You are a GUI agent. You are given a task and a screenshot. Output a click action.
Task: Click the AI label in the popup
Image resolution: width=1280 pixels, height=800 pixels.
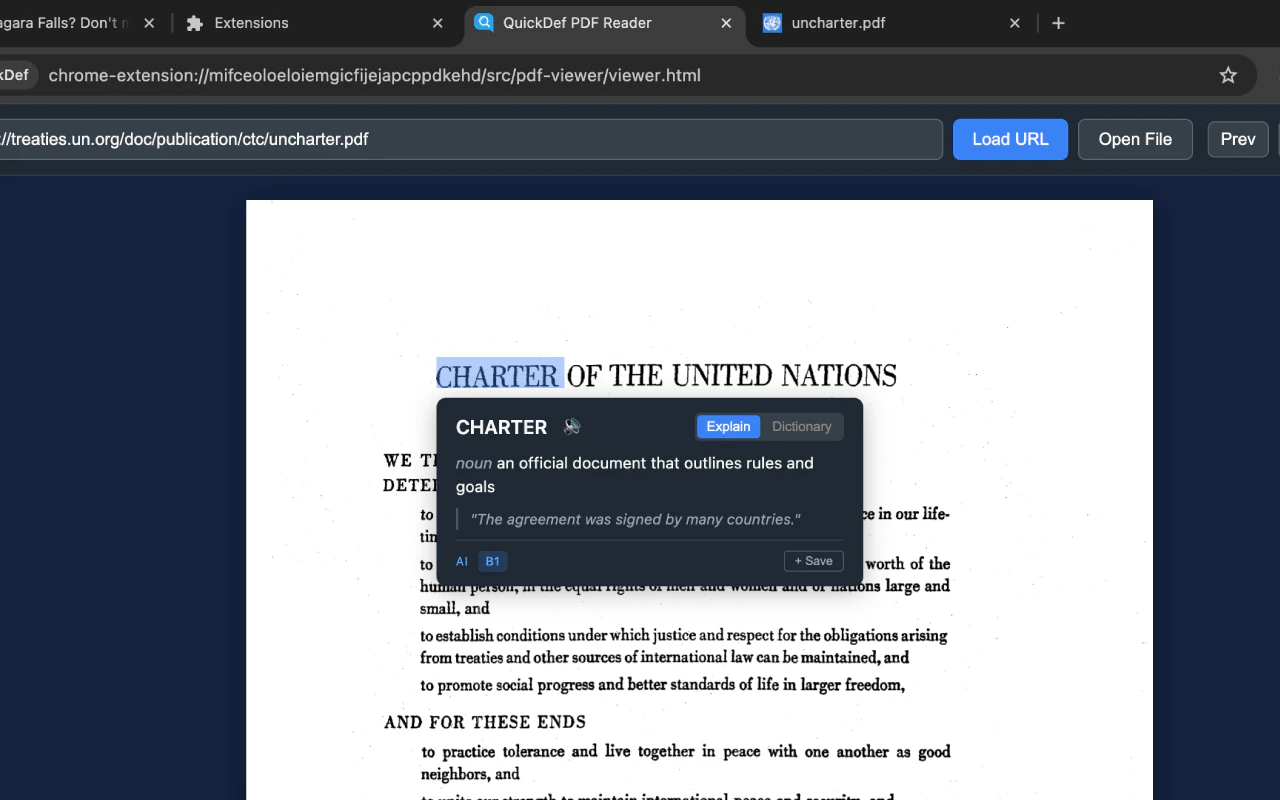(462, 561)
